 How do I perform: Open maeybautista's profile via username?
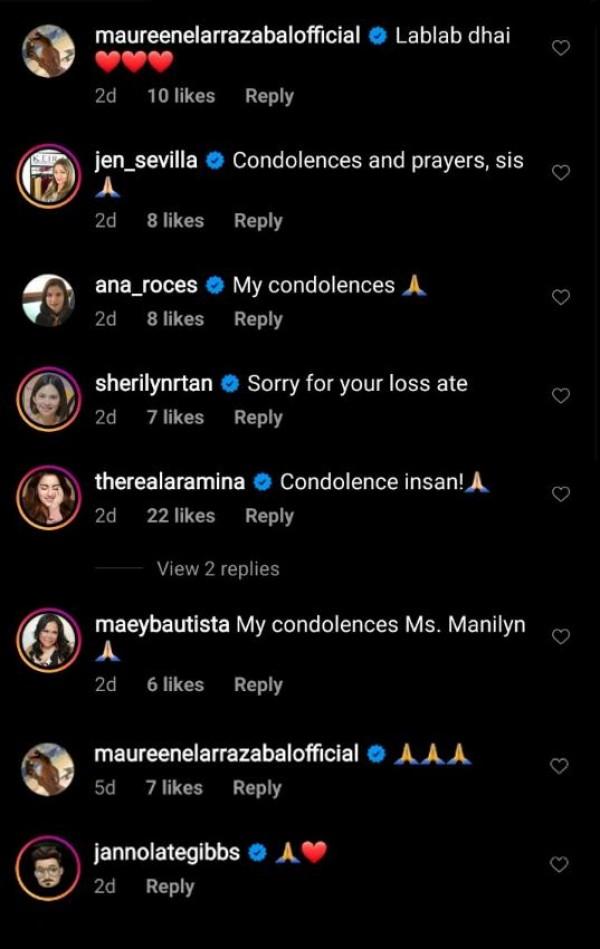(162, 624)
